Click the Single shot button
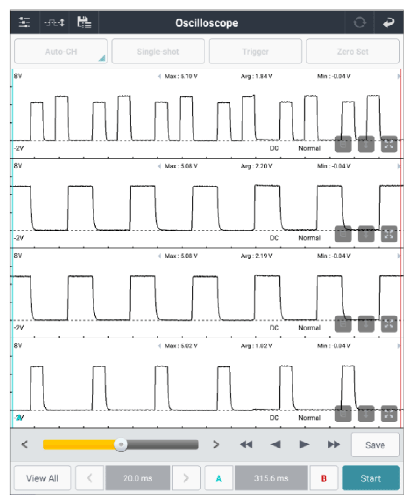This screenshot has height=504, width=413. pos(158,51)
